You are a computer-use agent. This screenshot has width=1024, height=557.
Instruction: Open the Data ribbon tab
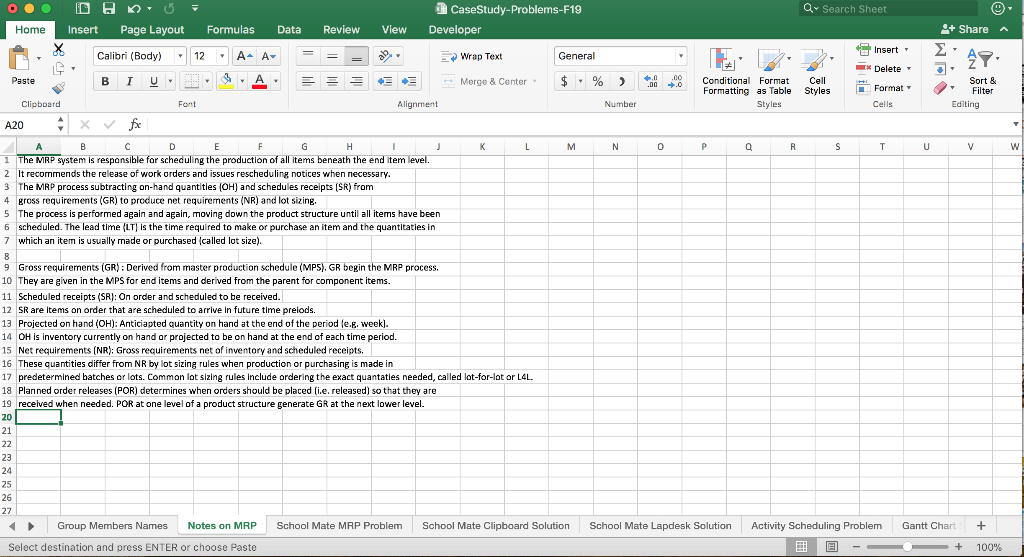tap(289, 29)
